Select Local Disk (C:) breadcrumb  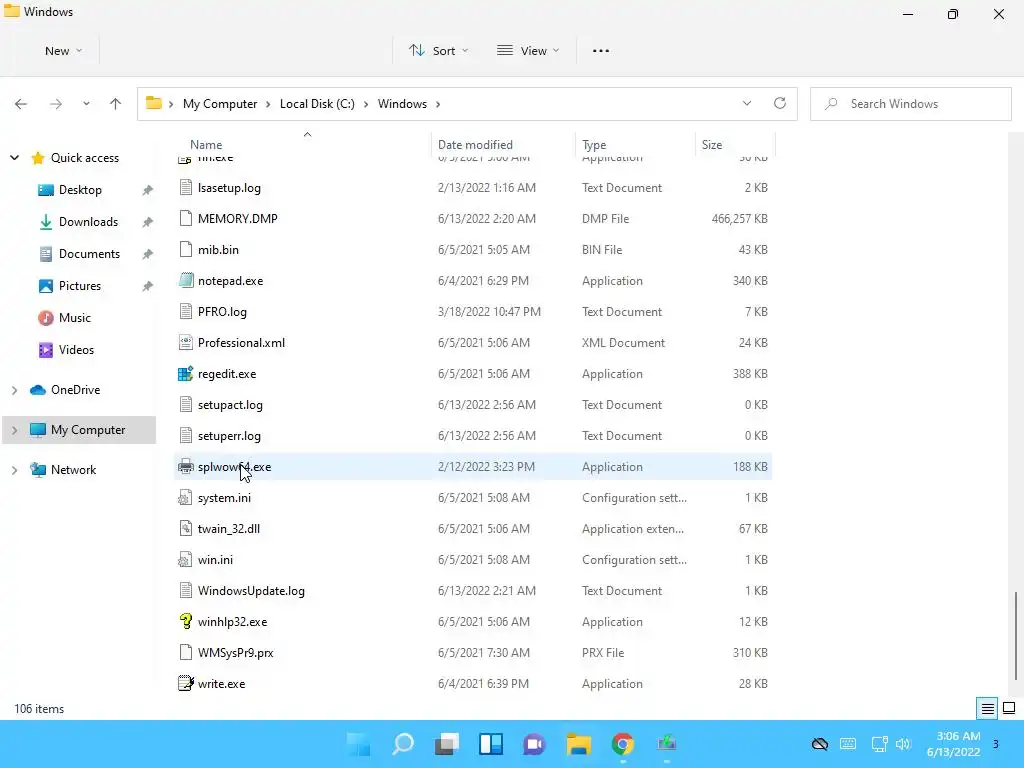(317, 104)
